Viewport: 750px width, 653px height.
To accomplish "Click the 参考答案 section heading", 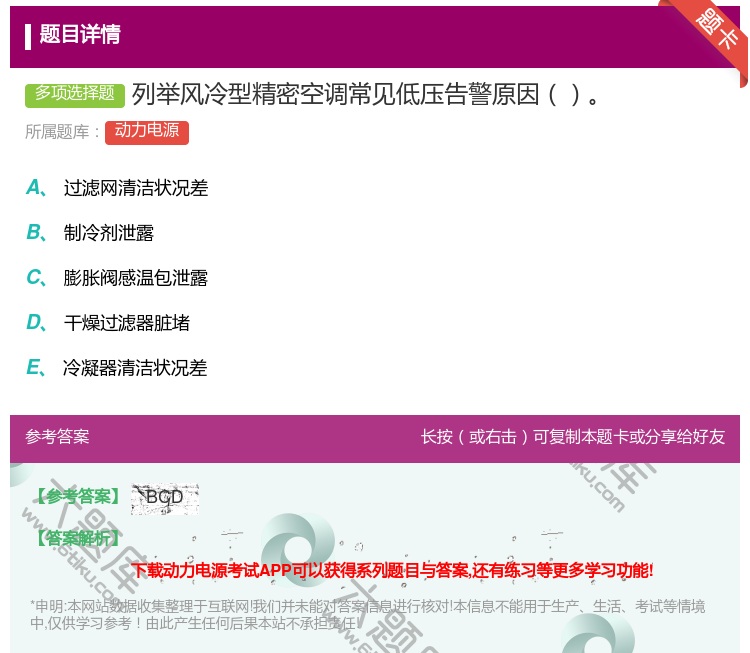I will [57, 437].
